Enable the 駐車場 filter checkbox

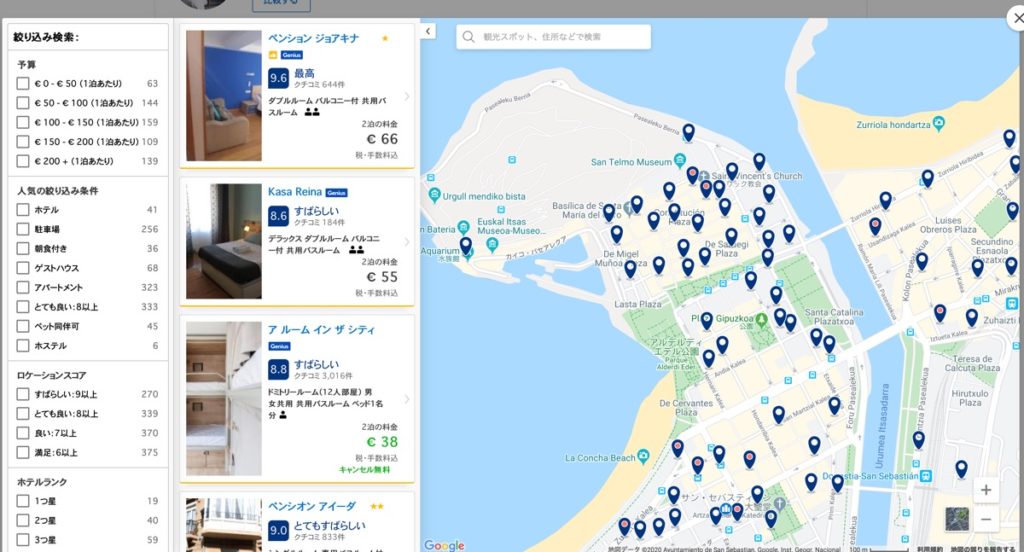(23, 229)
